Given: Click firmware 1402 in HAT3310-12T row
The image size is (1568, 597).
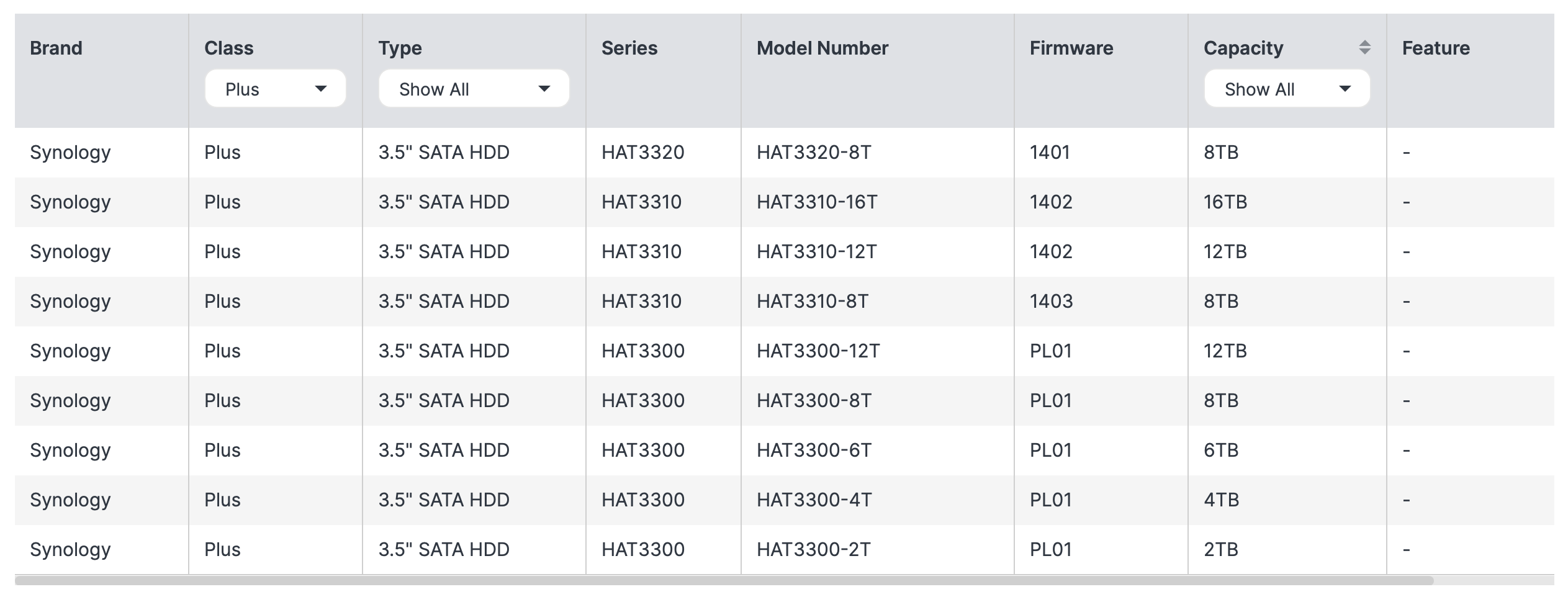Looking at the screenshot, I should click(1051, 251).
